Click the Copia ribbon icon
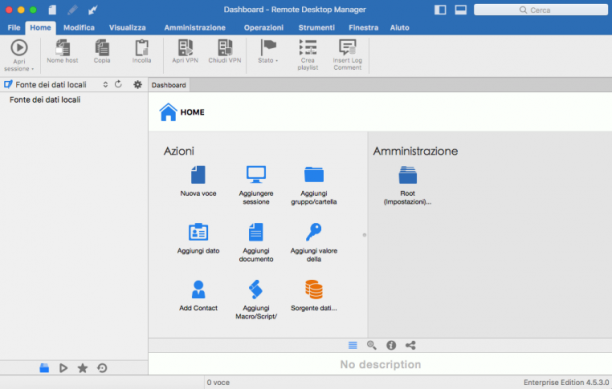The image size is (612, 389). (x=102, y=48)
